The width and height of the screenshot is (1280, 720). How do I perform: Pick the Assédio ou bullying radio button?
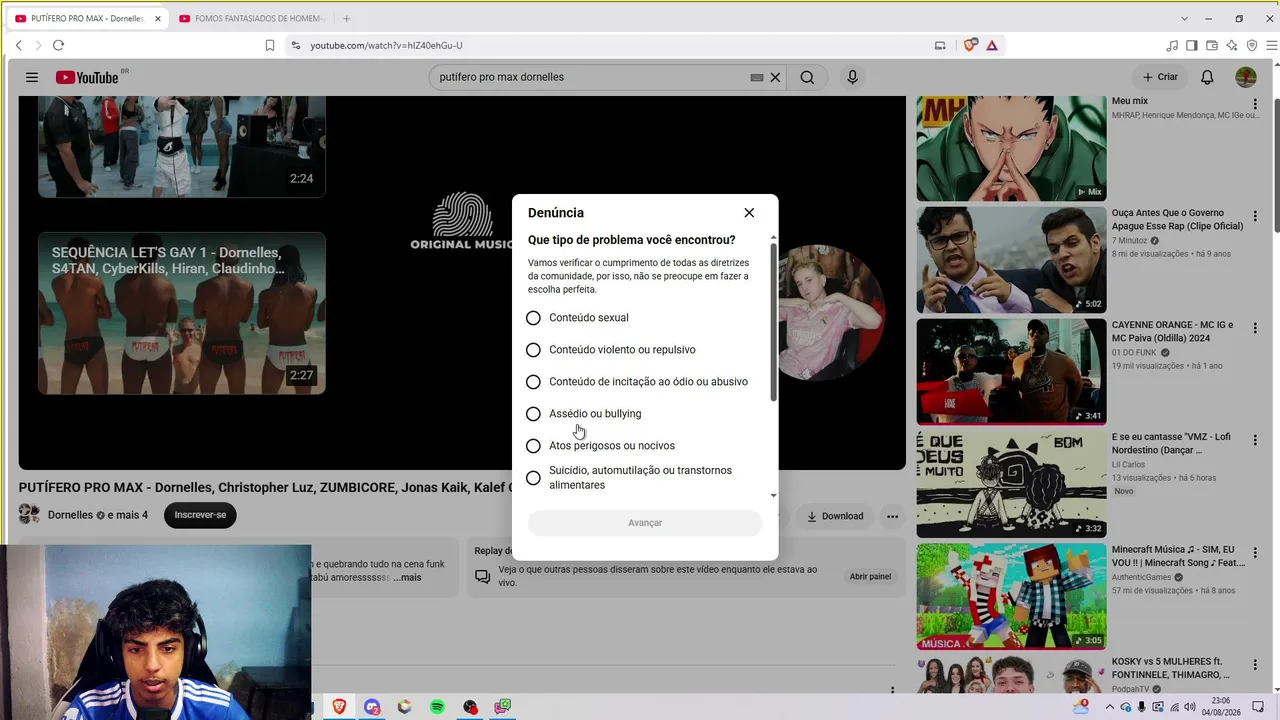coord(533,414)
